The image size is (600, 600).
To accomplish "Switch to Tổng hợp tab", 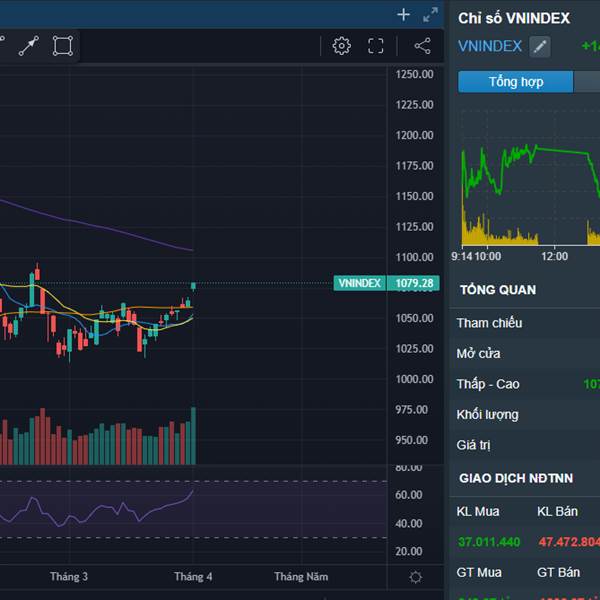I will pos(516,82).
